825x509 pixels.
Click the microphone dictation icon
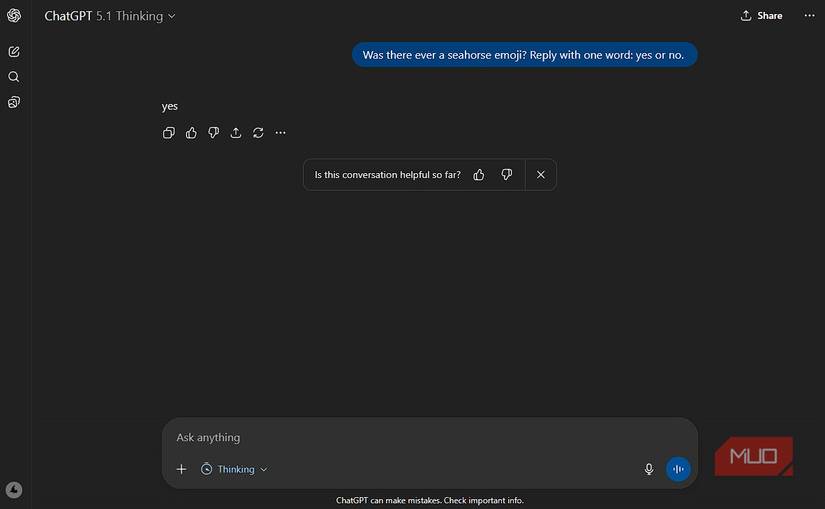tap(649, 469)
